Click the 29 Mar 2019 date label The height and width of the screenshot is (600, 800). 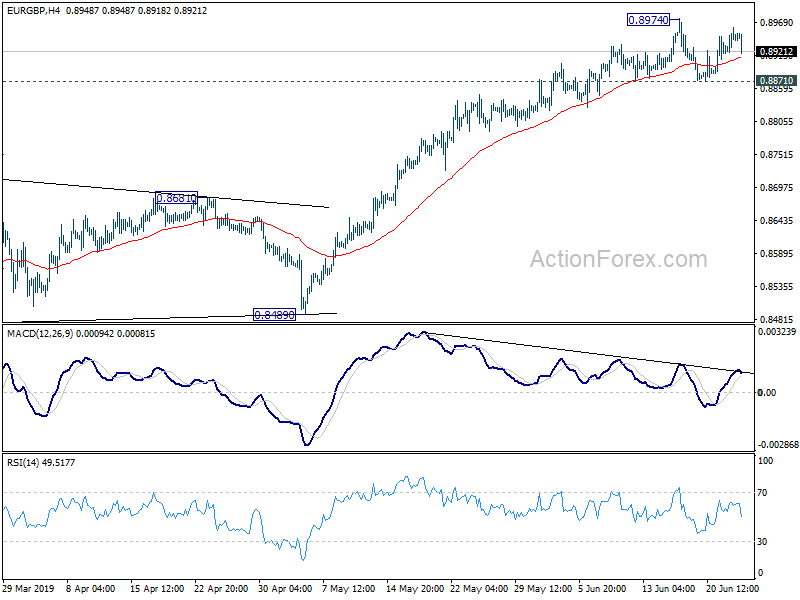point(29,588)
